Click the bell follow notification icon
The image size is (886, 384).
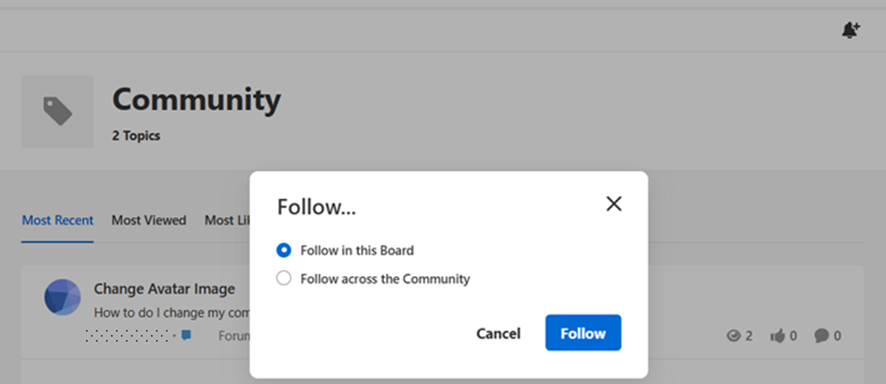click(x=850, y=30)
